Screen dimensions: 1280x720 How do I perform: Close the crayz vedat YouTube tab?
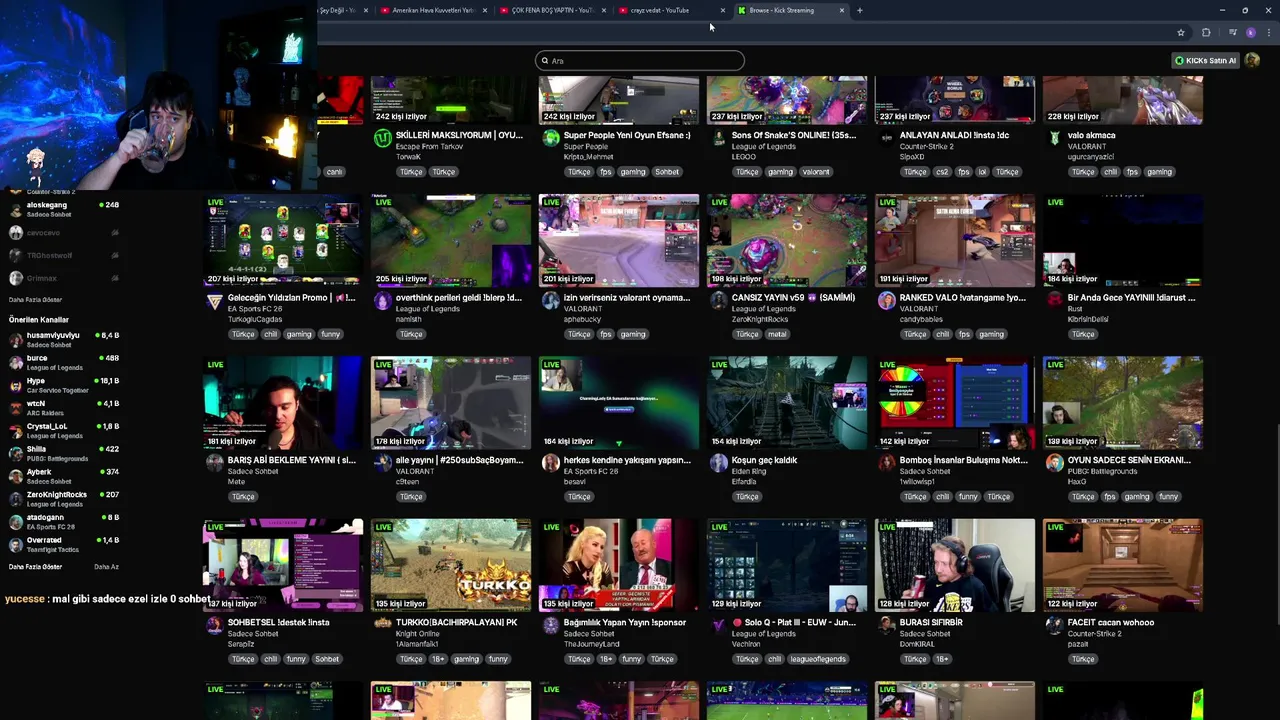(x=722, y=10)
